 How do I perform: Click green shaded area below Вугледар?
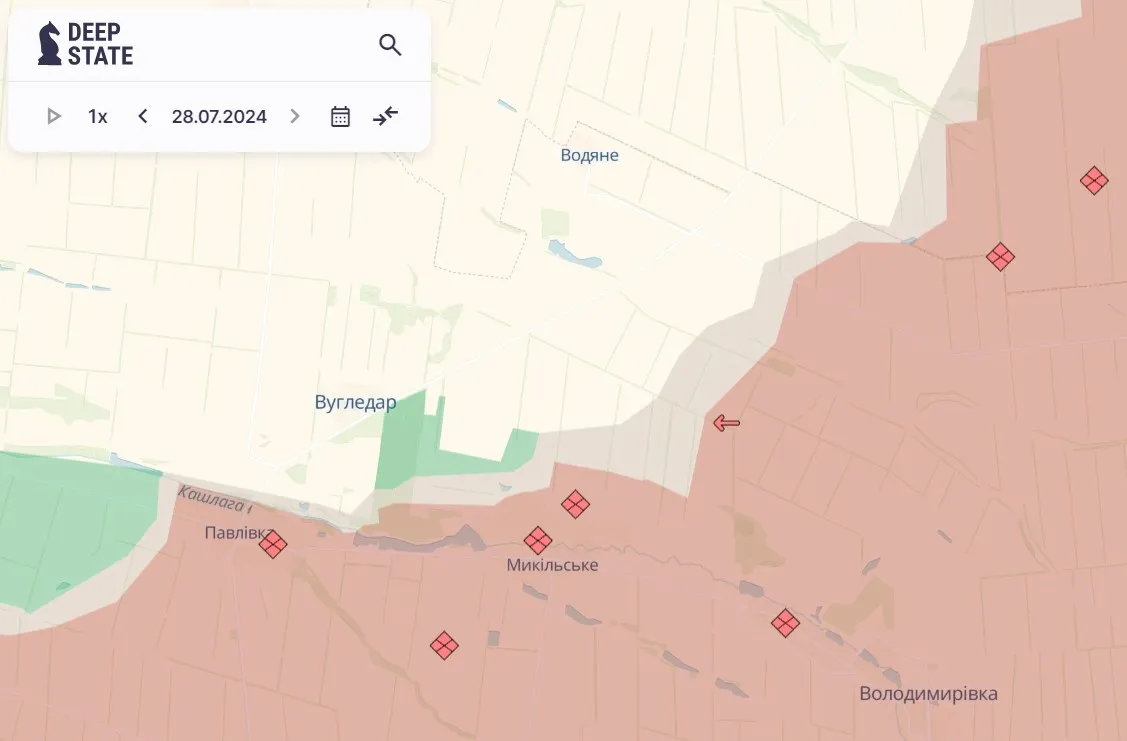coord(405,445)
